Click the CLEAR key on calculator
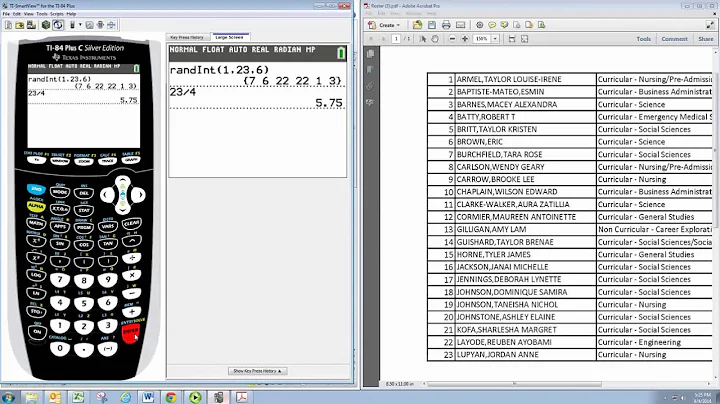720x404 pixels. point(131,224)
